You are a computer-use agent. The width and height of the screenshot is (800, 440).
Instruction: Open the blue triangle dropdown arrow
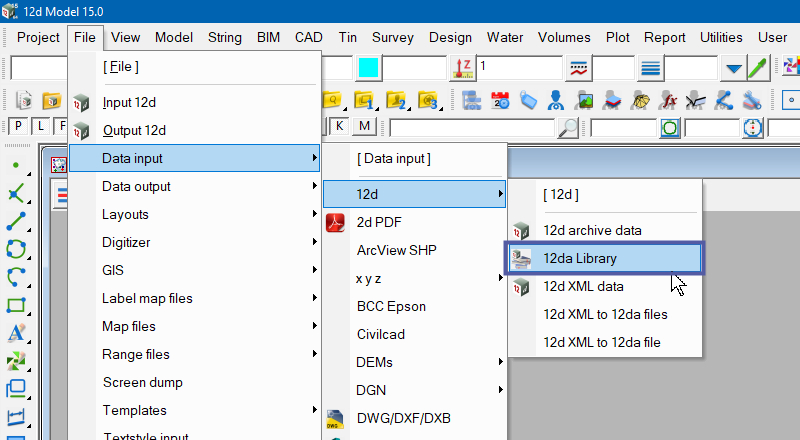734,68
